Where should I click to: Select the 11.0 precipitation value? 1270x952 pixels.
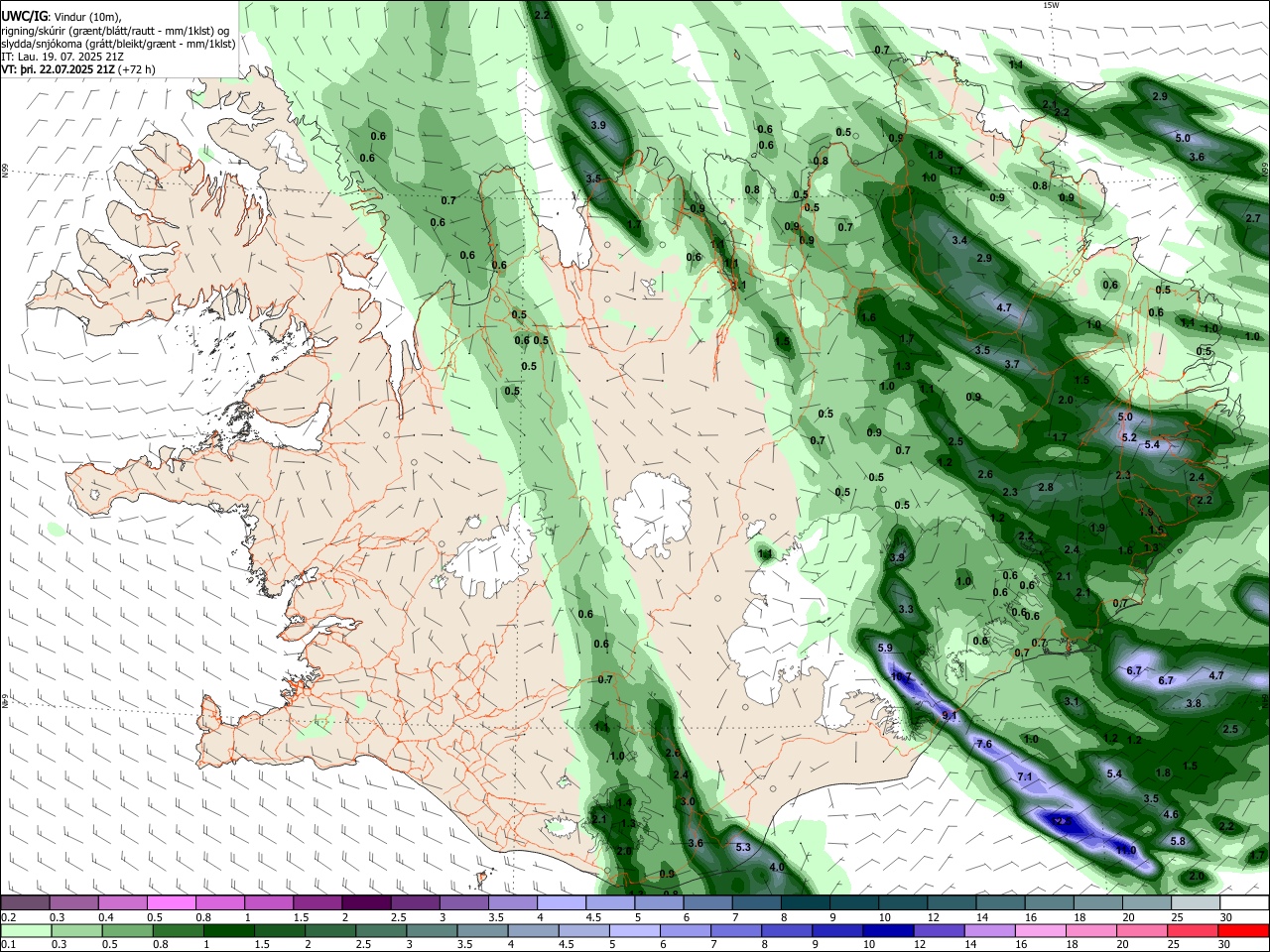(x=1125, y=851)
